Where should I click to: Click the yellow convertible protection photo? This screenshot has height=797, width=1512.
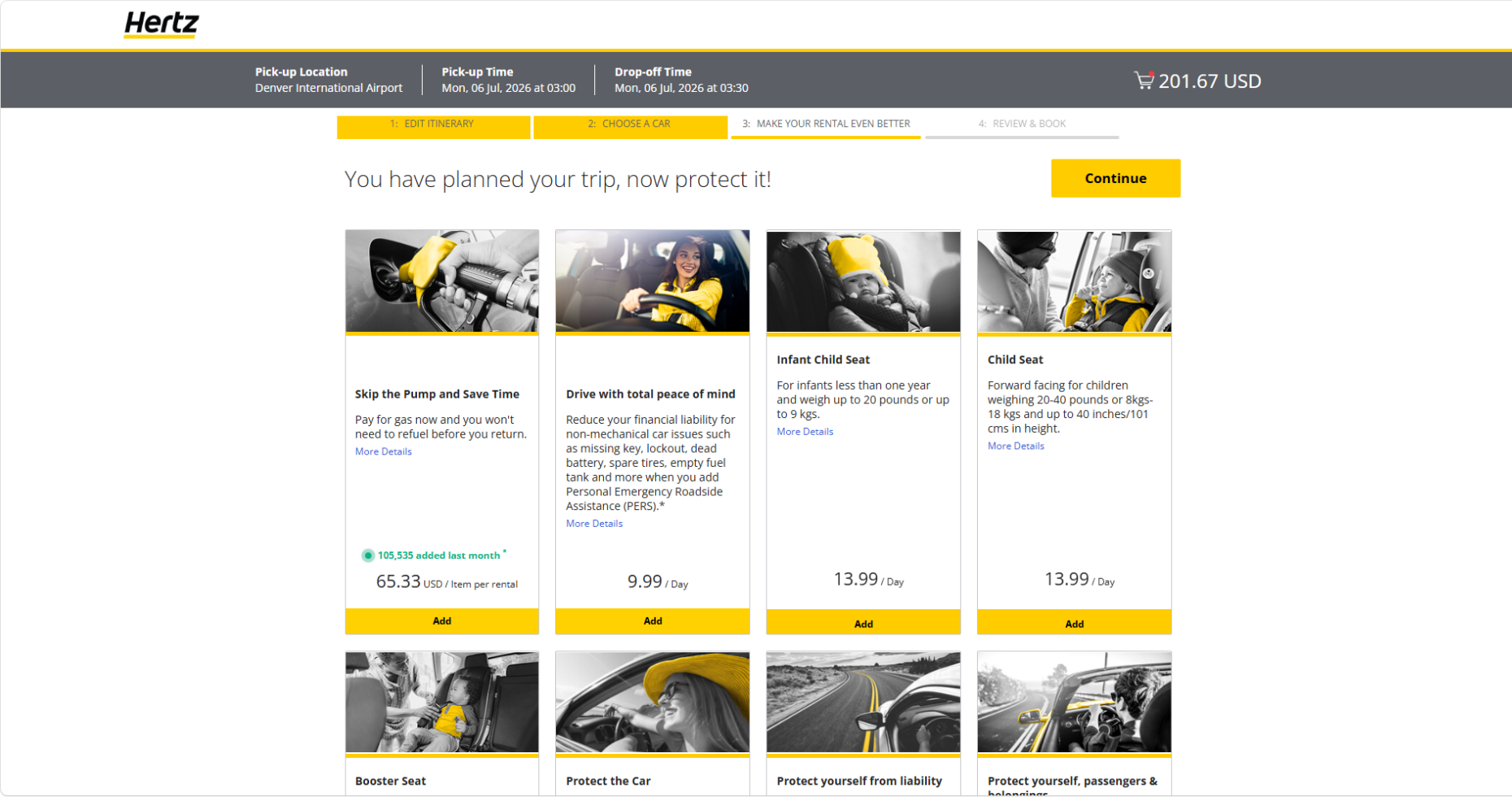[1074, 702]
